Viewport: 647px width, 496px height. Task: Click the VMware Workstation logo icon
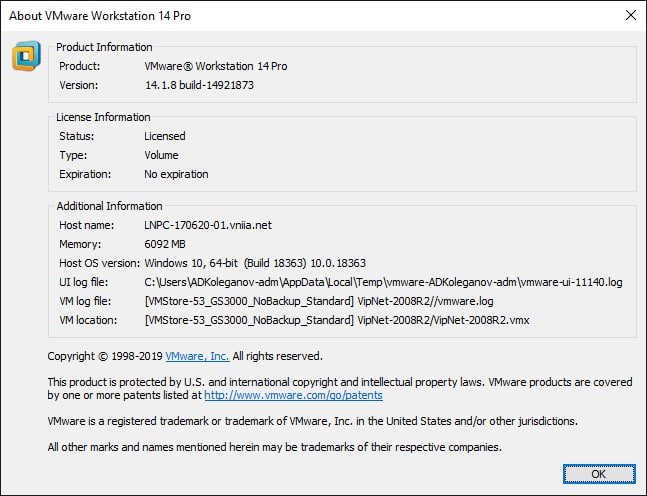[26, 56]
